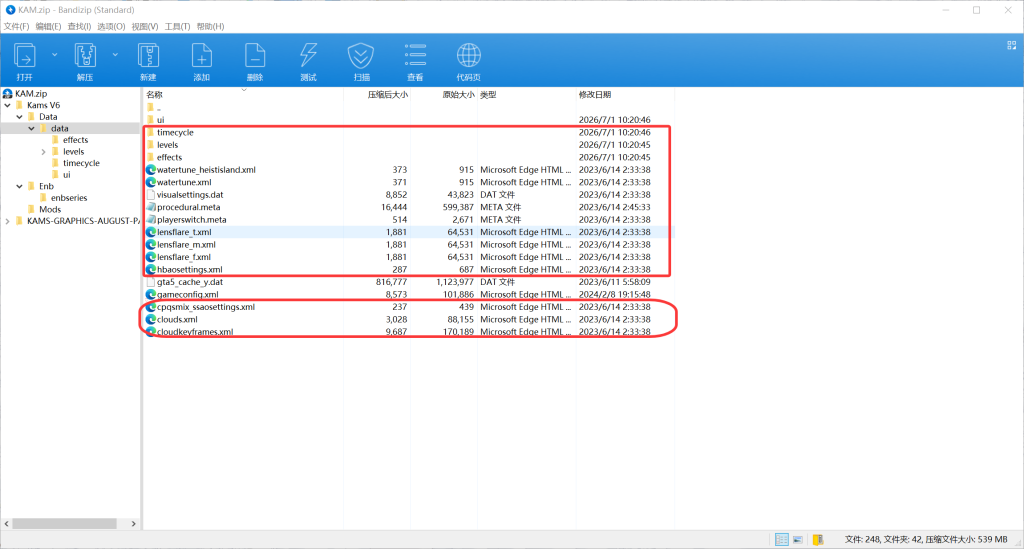1024x549 pixels.
Task: Collapse the Data folder node
Action: click(x=20, y=117)
